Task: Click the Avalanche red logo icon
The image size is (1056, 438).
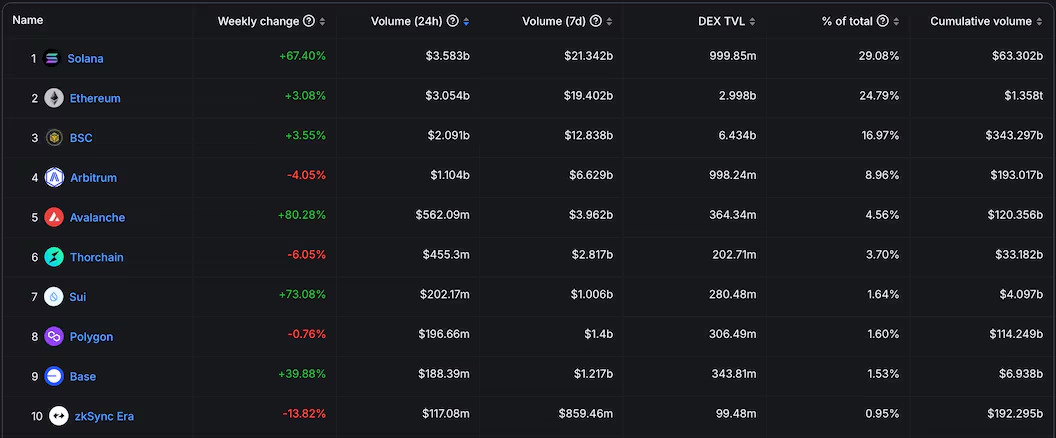Action: (54, 217)
